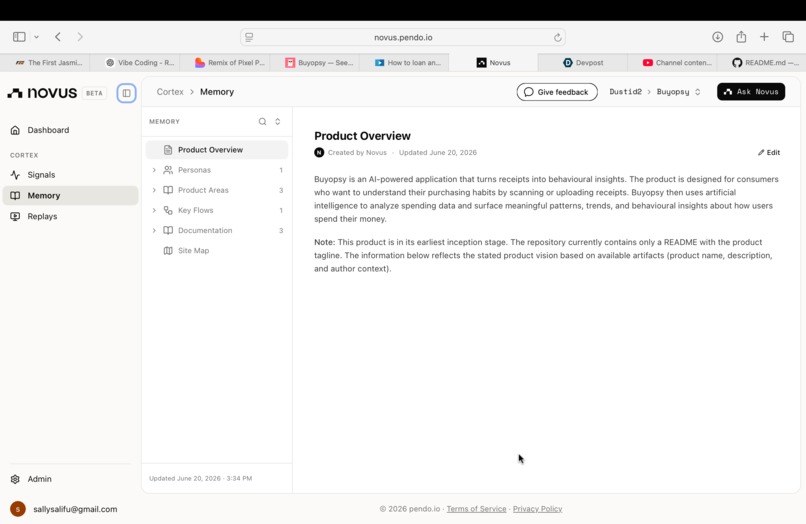Open the Terms of Service link
The width and height of the screenshot is (806, 524).
(x=476, y=509)
